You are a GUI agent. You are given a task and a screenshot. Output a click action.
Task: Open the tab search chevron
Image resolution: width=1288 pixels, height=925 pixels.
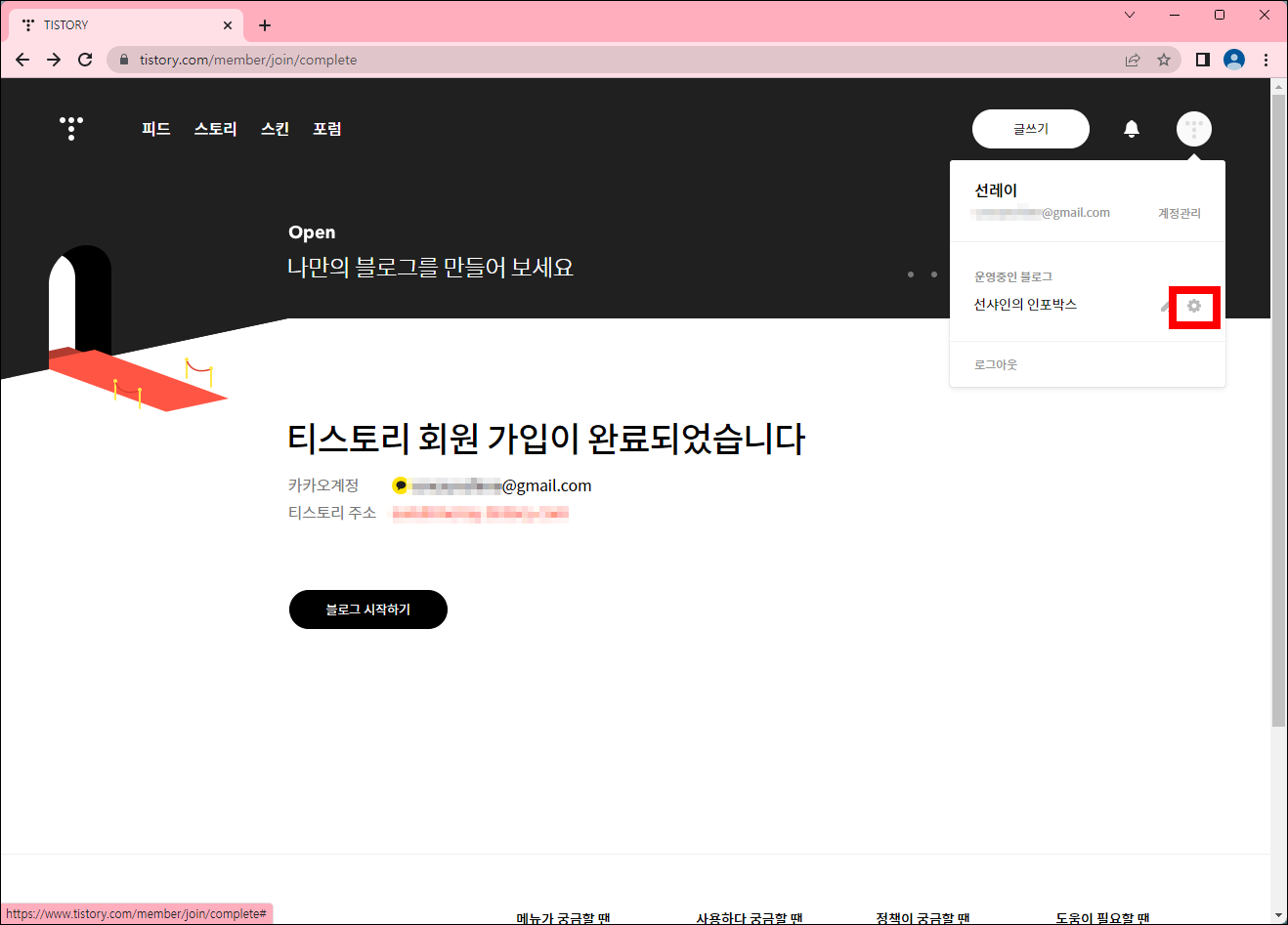1130,15
